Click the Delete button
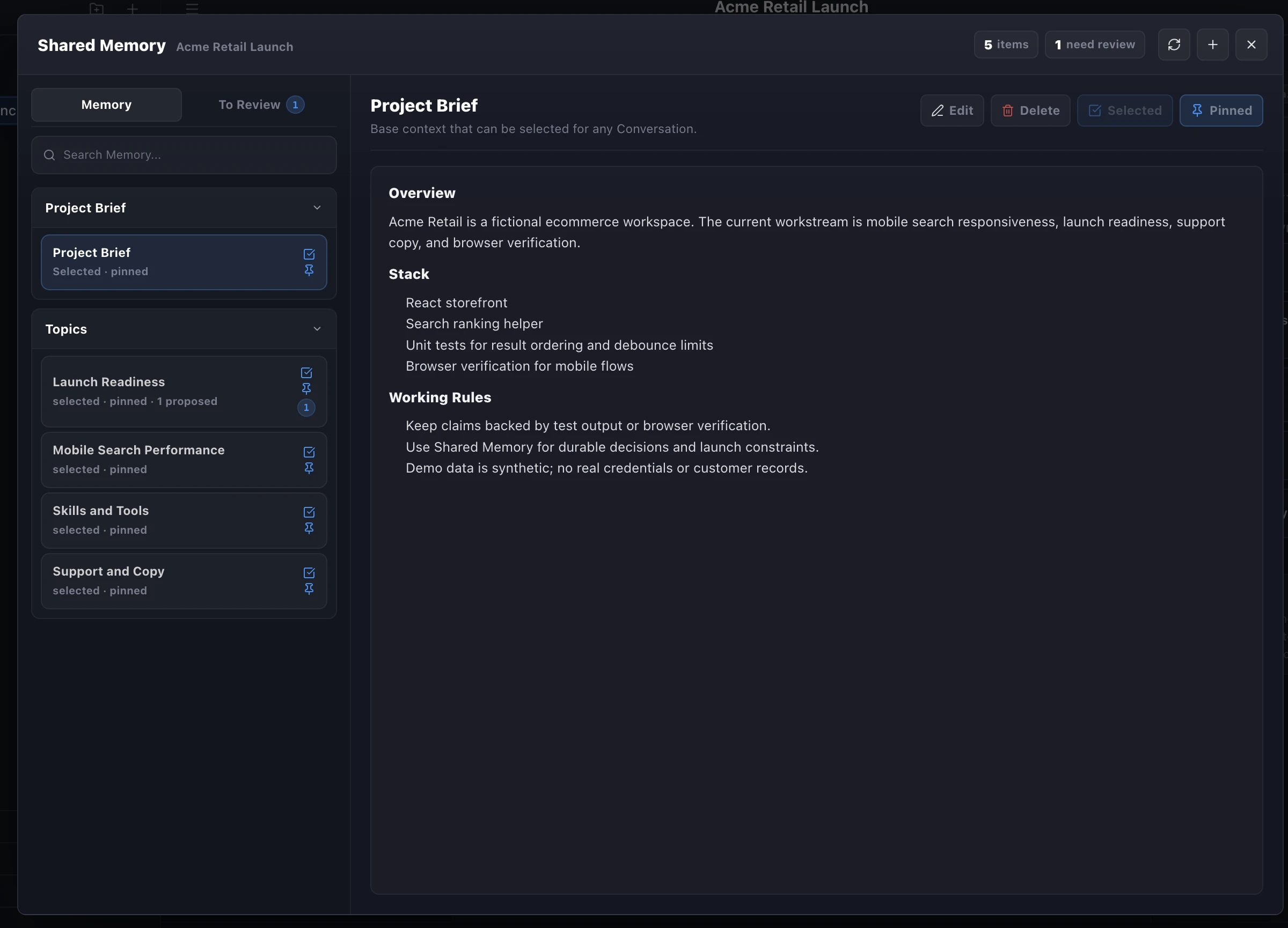This screenshot has height=928, width=1288. 1030,111
